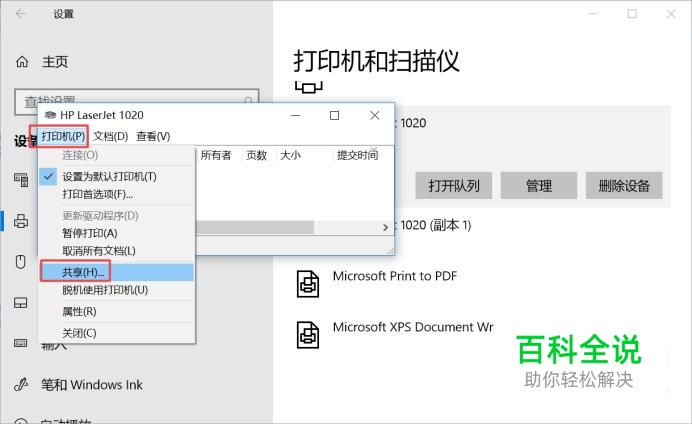Image resolution: width=692 pixels, height=424 pixels.
Task: Go back with the Settings back arrow
Action: [21, 14]
